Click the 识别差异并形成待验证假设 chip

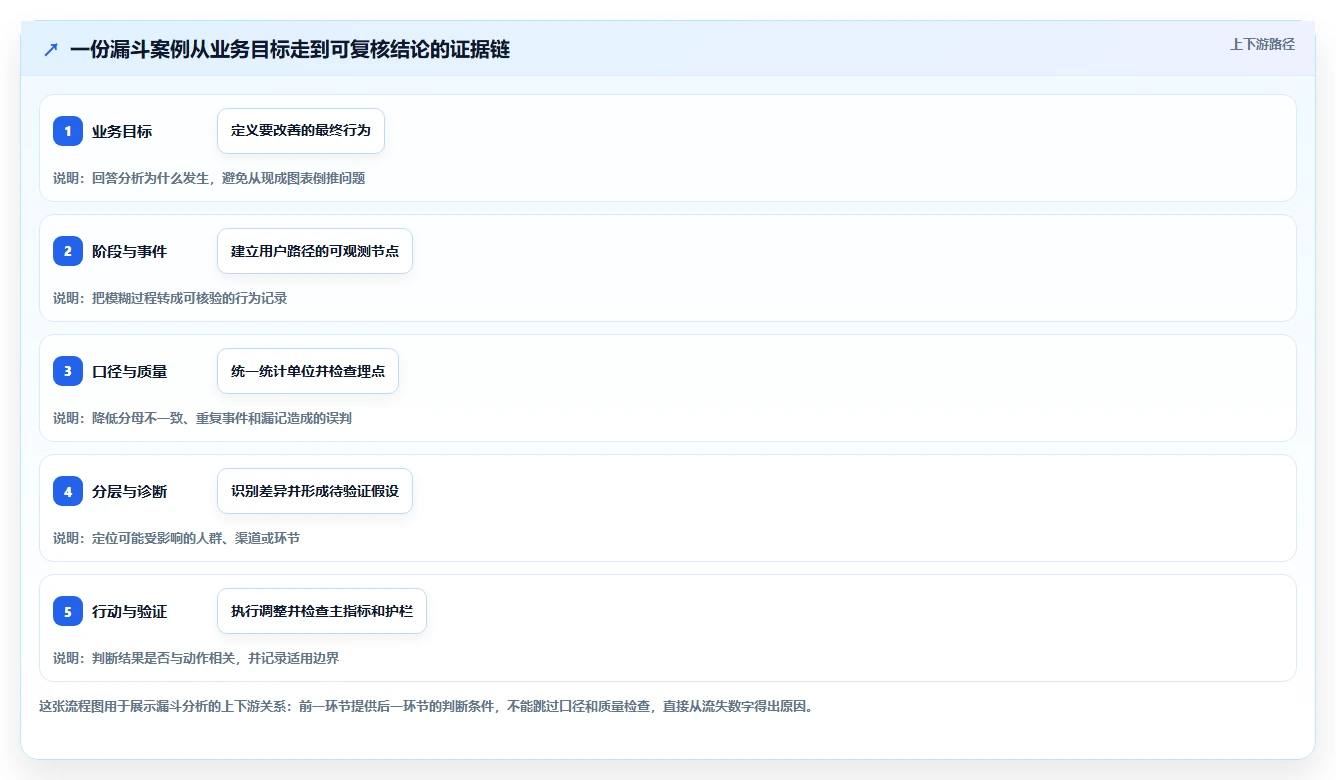tap(315, 491)
